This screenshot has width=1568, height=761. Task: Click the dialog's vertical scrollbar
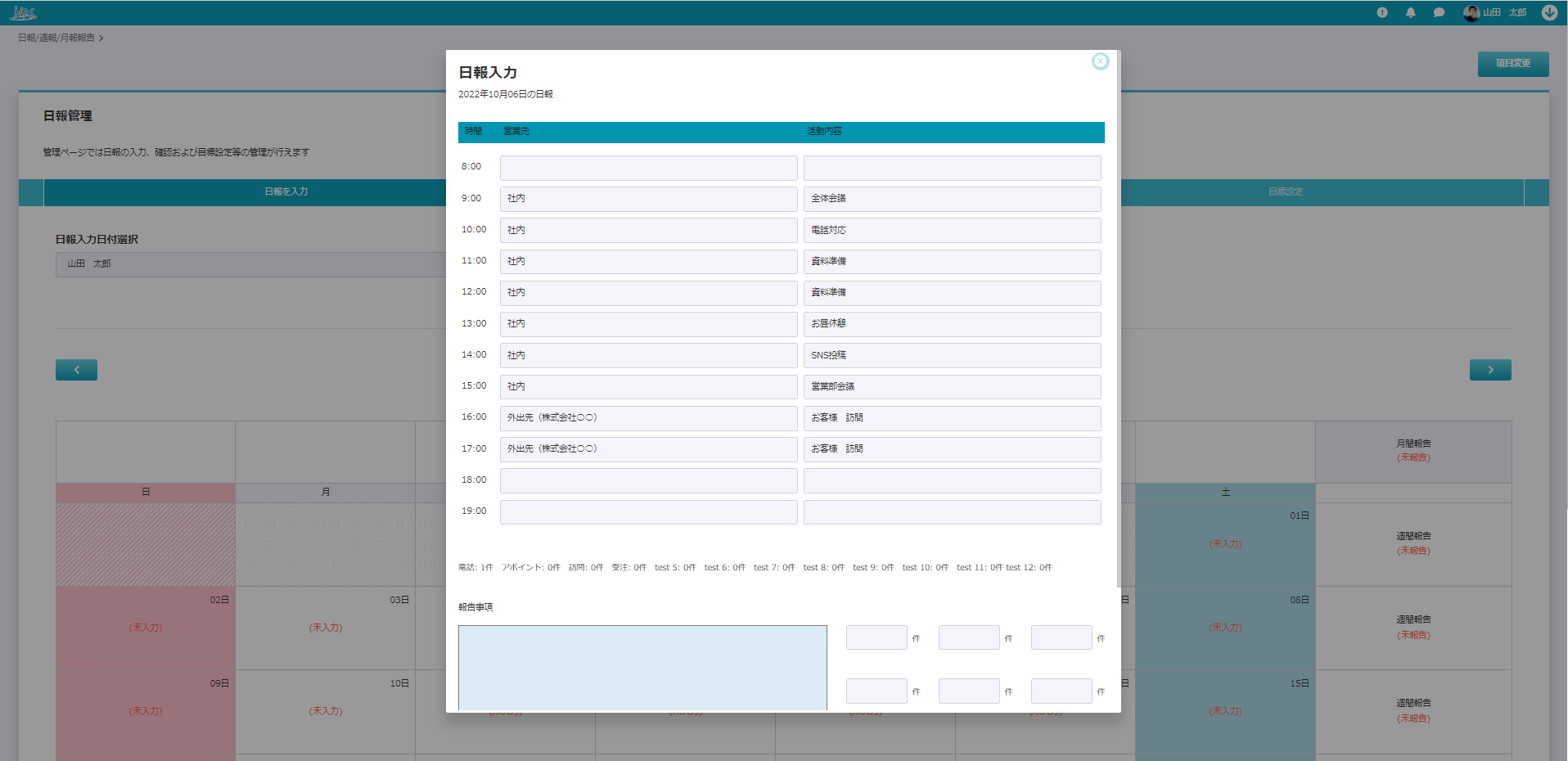point(1118,327)
